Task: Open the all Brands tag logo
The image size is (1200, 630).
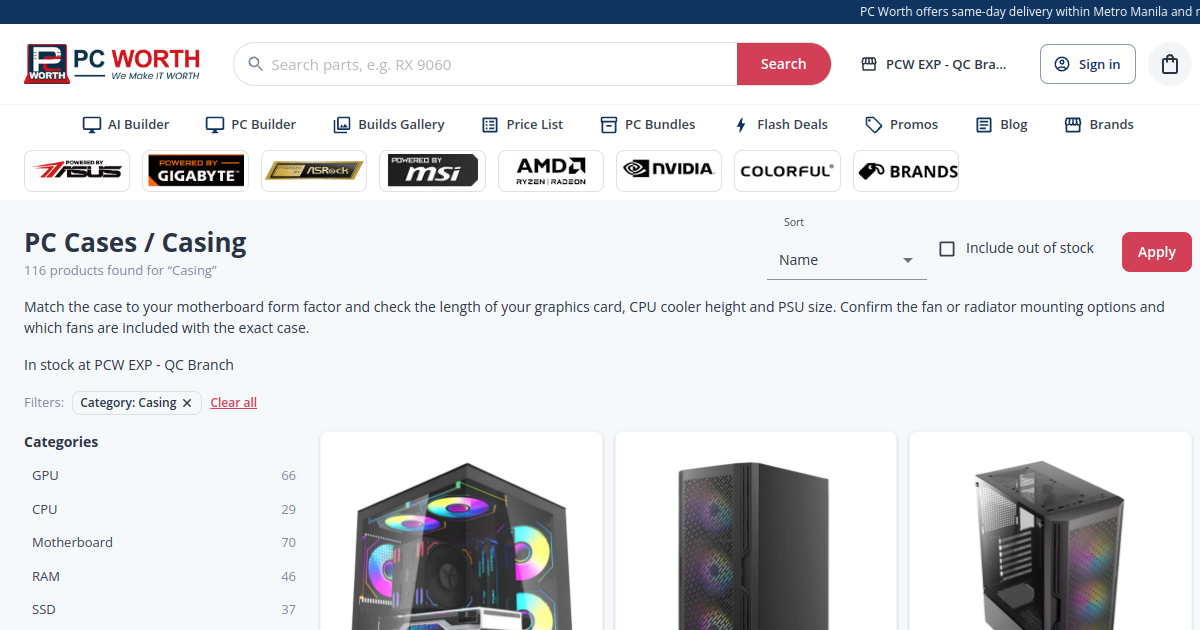Action: [906, 171]
